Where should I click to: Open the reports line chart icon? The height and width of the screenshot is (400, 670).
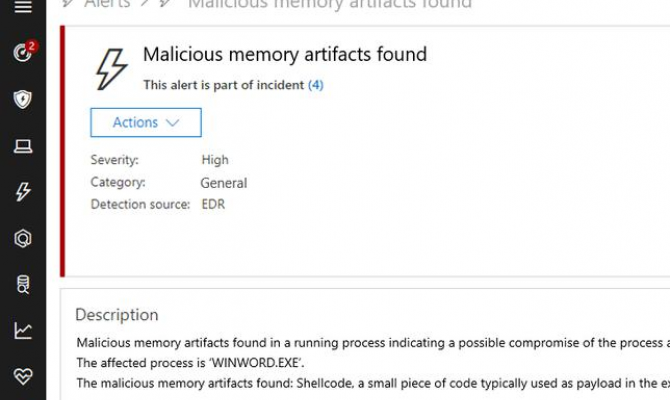coord(22,330)
